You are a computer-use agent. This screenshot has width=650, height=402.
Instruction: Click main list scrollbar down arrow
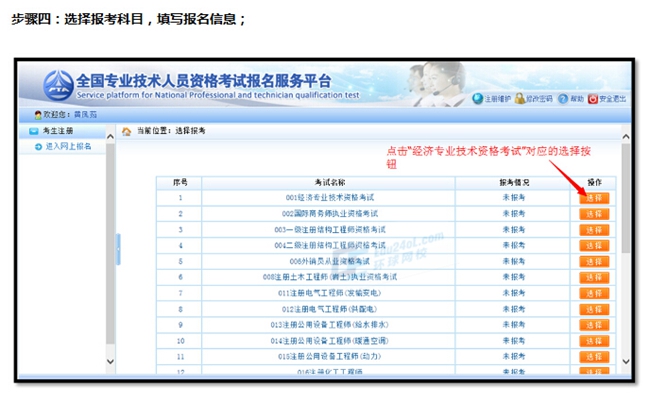[x=626, y=362]
